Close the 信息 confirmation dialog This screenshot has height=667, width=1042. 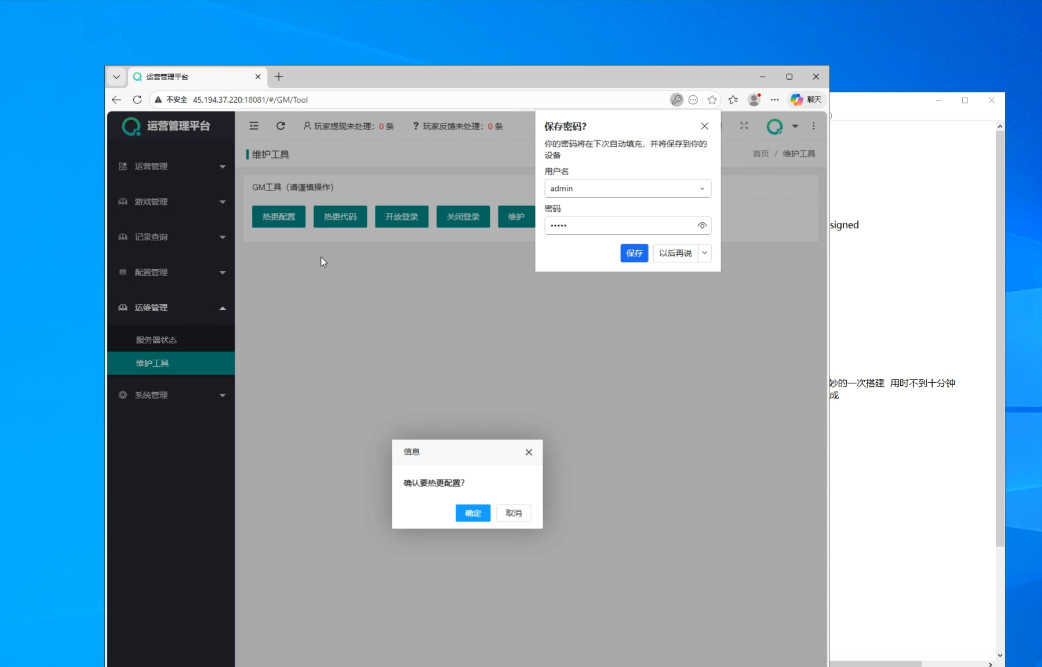click(x=529, y=452)
